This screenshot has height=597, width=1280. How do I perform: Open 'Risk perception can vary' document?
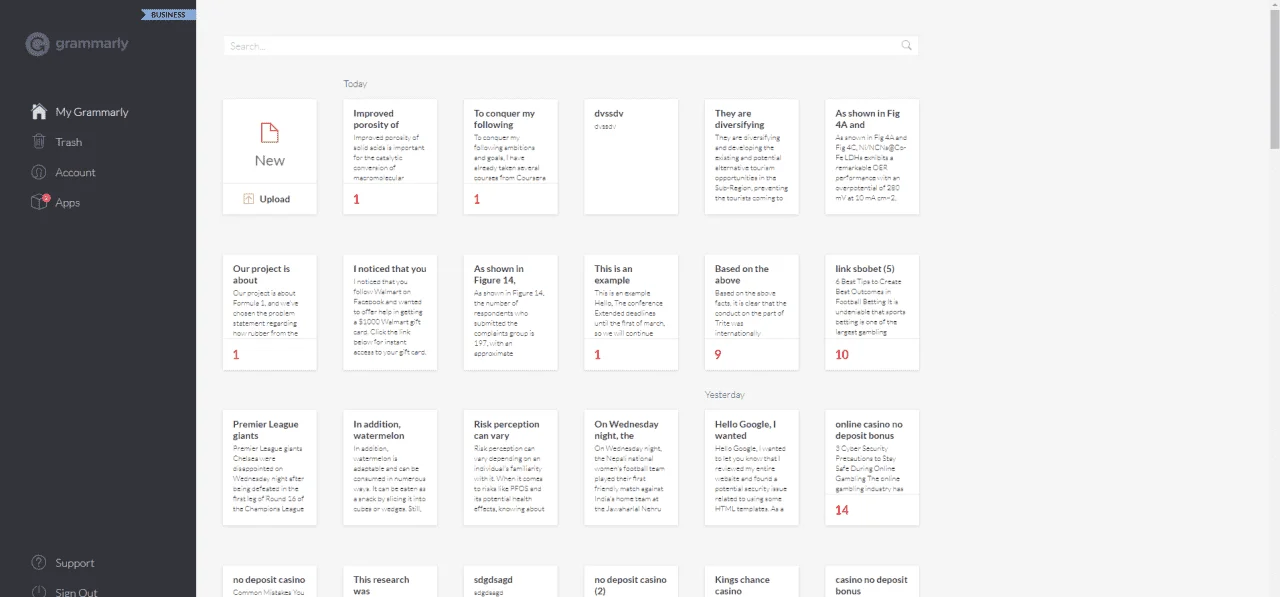click(x=511, y=467)
